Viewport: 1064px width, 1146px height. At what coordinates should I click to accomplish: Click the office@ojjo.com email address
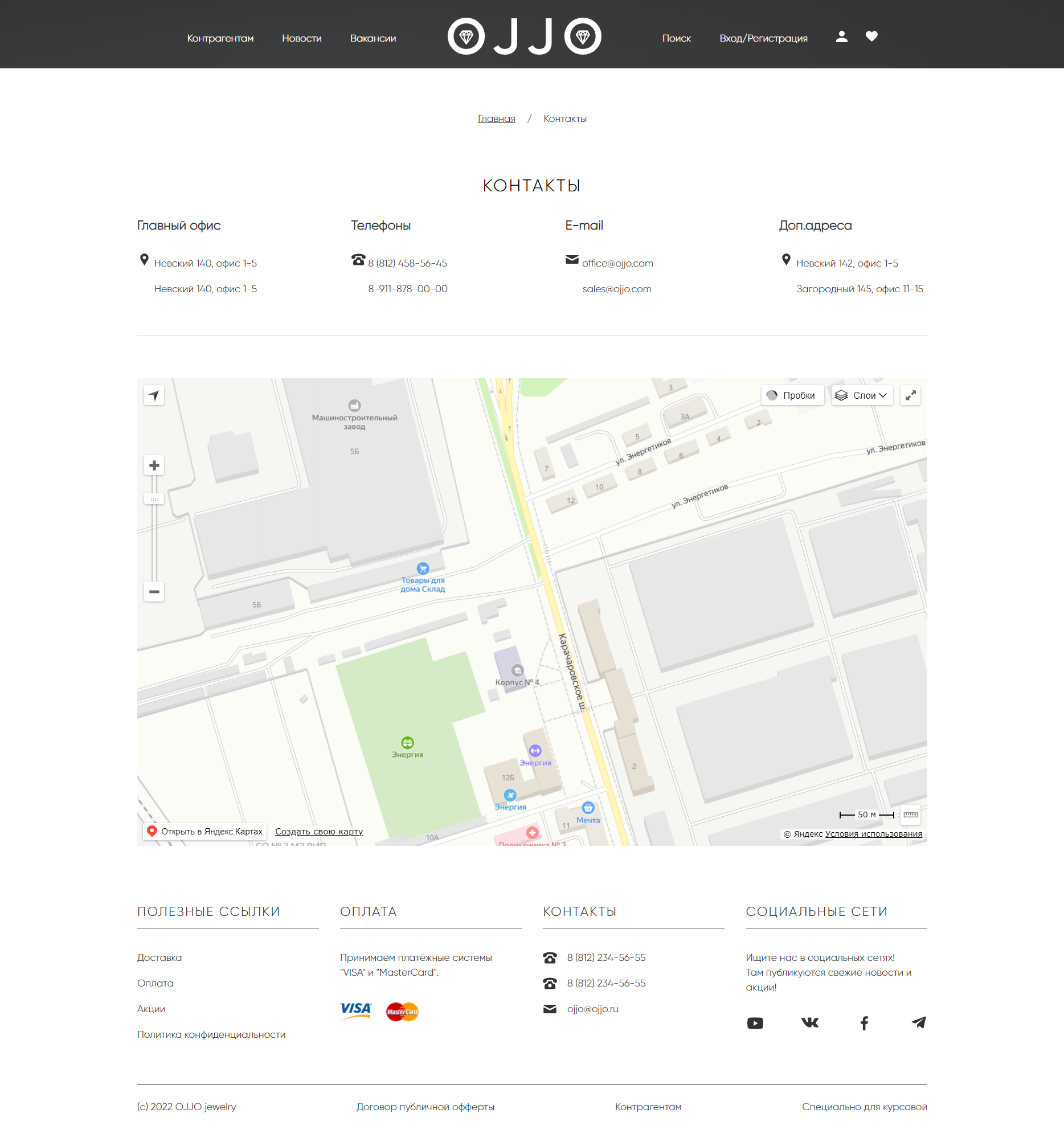pyautogui.click(x=618, y=263)
